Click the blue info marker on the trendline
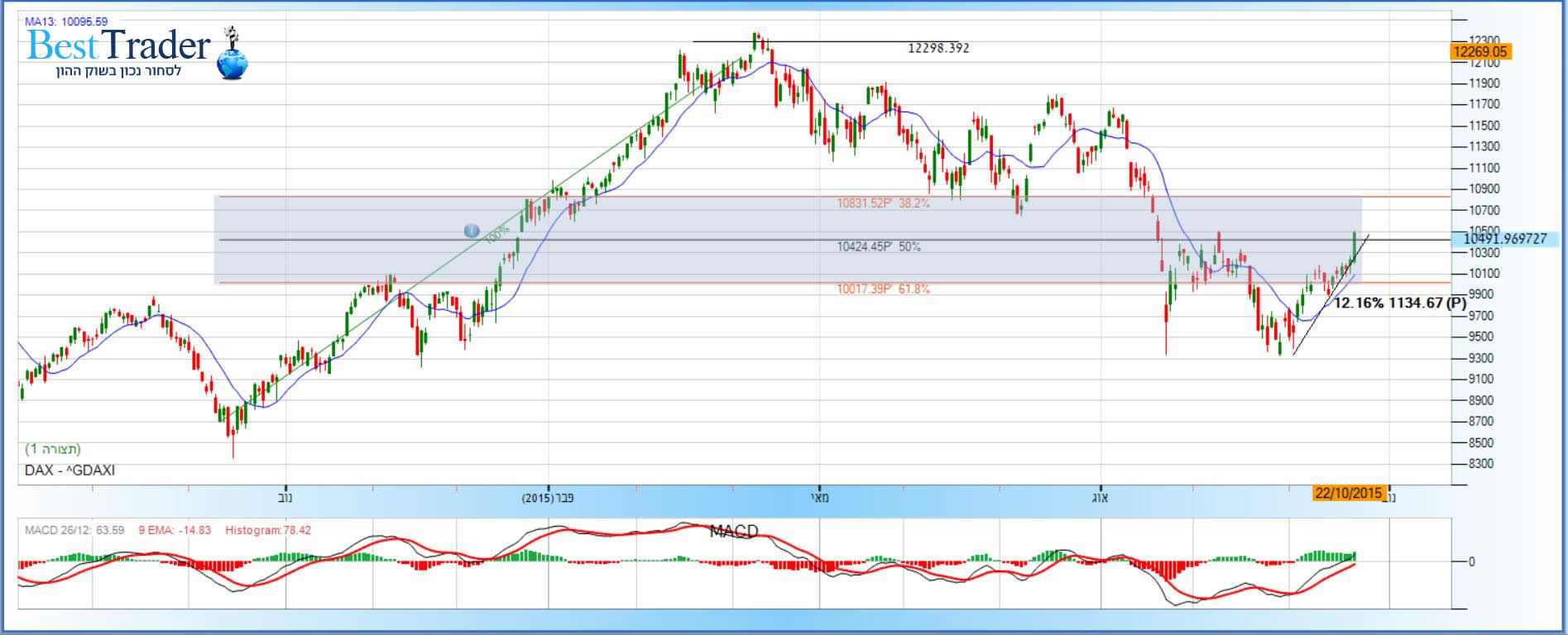Viewport: 1568px width, 635px height. point(471,231)
